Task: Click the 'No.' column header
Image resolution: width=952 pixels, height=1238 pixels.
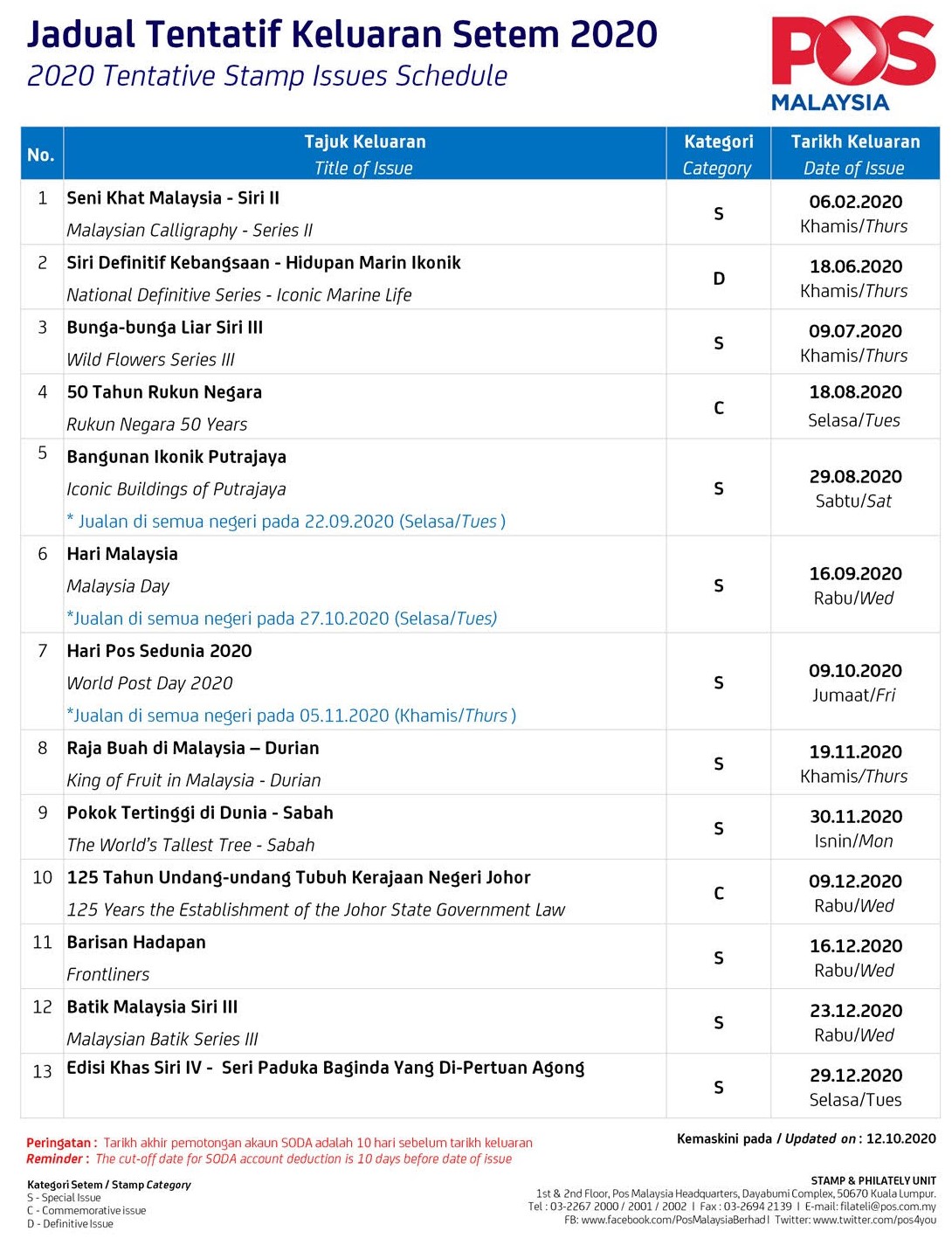Action: [x=41, y=155]
